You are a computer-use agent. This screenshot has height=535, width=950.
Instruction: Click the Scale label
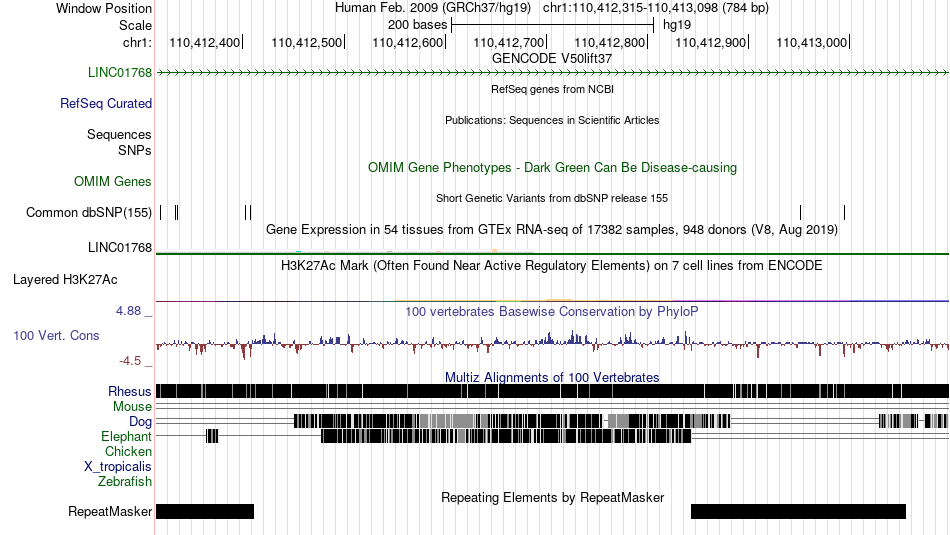pos(135,25)
